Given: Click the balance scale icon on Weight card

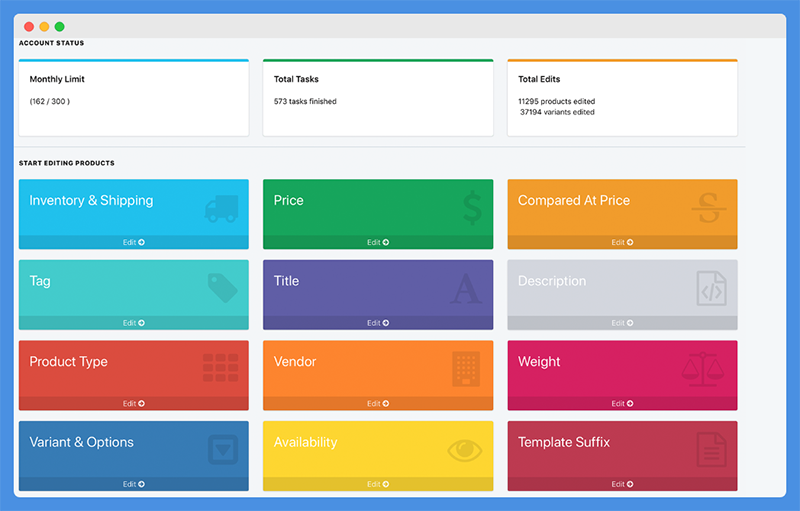Looking at the screenshot, I should pos(703,369).
